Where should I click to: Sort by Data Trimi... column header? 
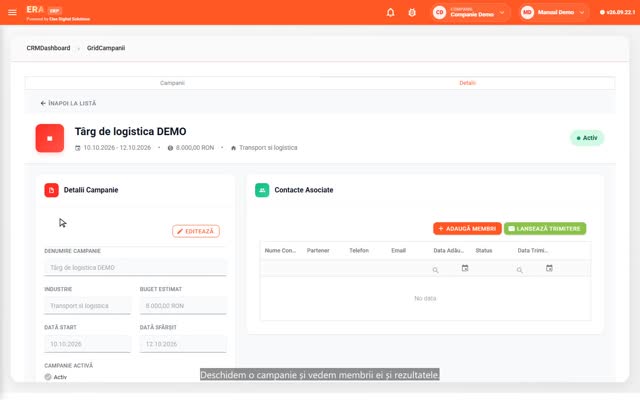tap(533, 250)
